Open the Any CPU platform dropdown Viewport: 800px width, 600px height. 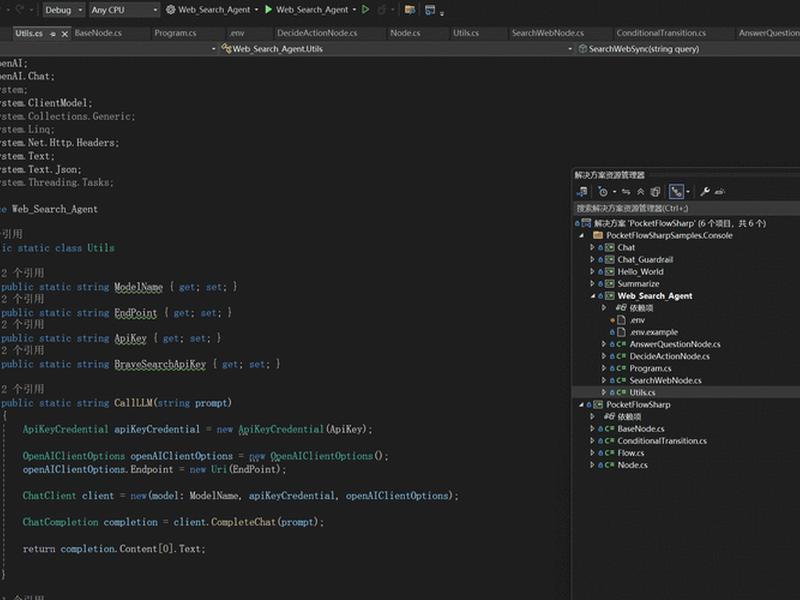coord(124,10)
